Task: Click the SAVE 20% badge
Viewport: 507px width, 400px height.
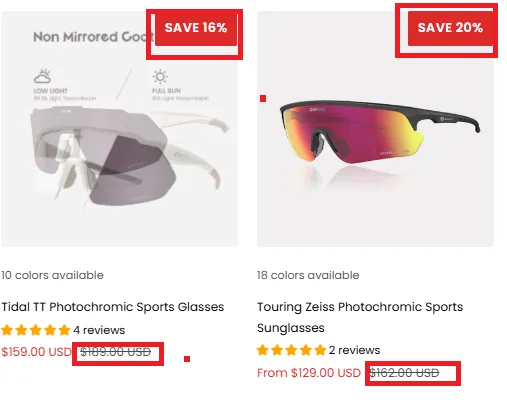Action: pos(450,28)
